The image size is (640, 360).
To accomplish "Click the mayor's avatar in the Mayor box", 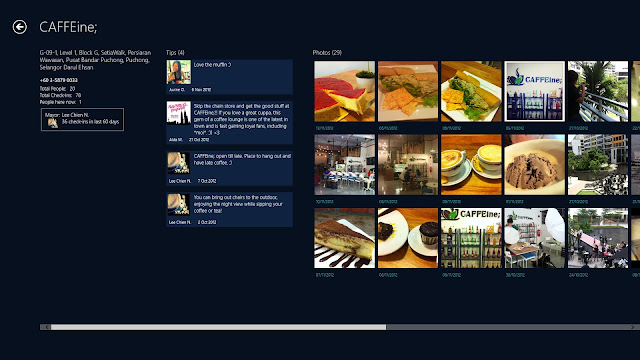I will pyautogui.click(x=53, y=123).
